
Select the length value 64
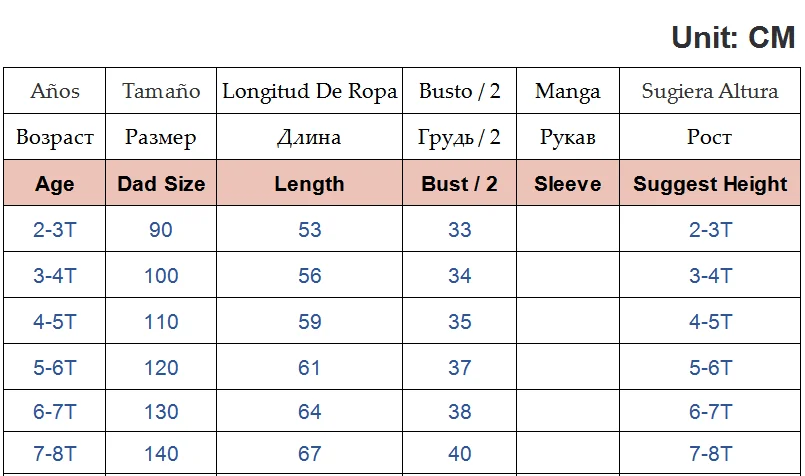(309, 412)
